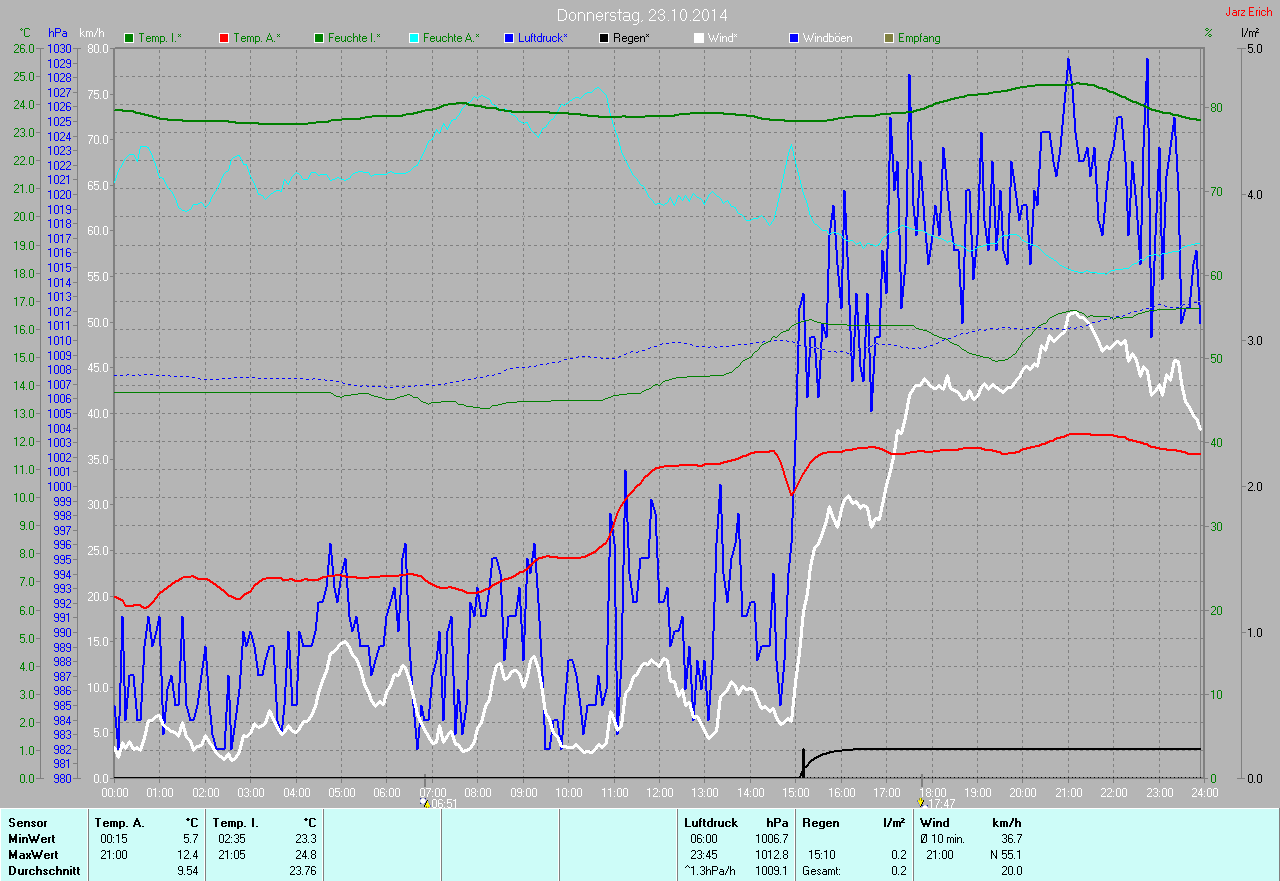Select the 'Regen*' legend label
The height and width of the screenshot is (881, 1280).
click(x=632, y=38)
